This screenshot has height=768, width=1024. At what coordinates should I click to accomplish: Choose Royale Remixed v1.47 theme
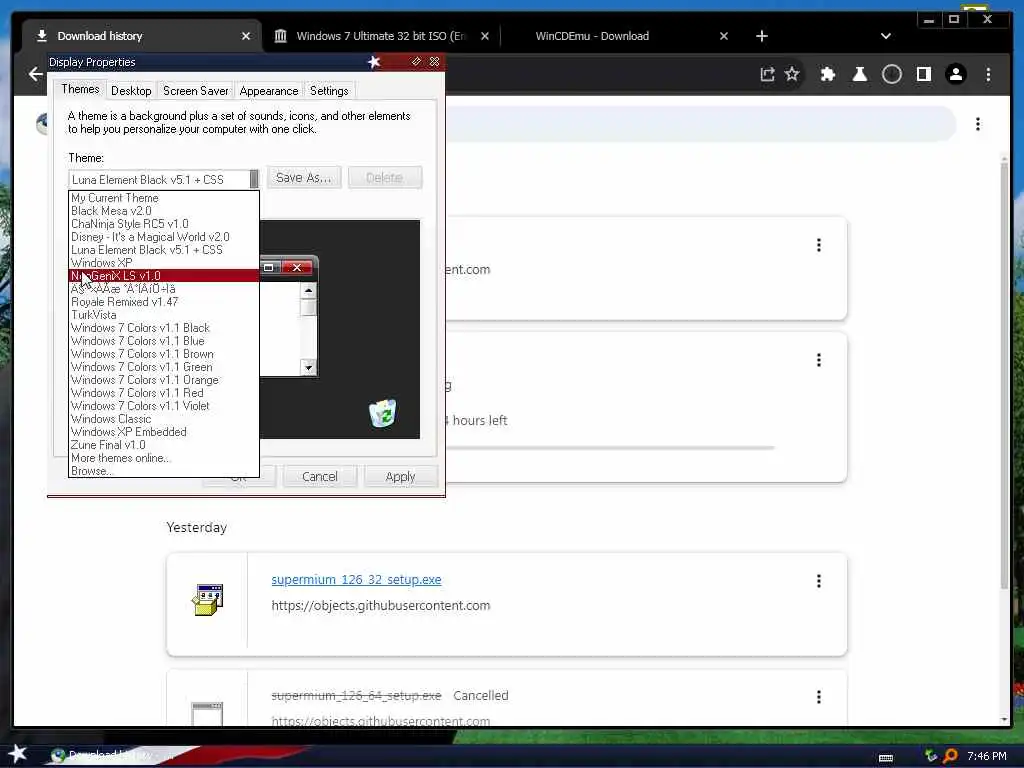click(163, 302)
